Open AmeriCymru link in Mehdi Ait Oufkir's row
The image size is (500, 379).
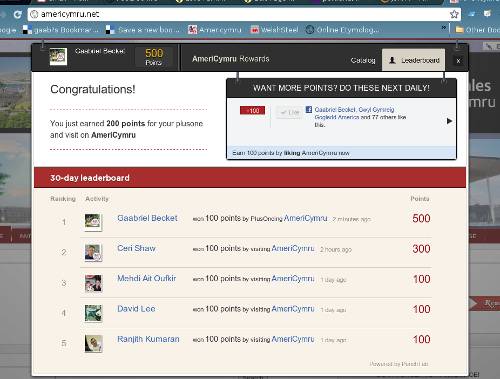pos(293,279)
